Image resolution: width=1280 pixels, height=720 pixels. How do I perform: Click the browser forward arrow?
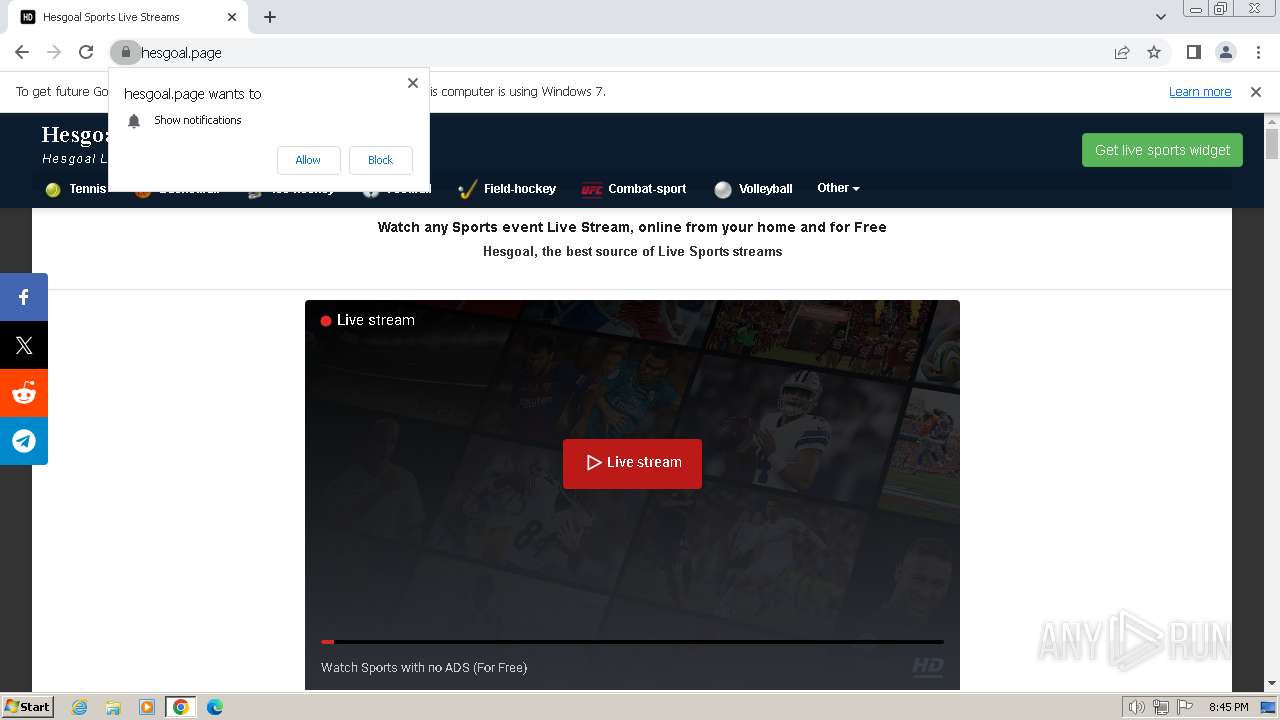[x=54, y=52]
